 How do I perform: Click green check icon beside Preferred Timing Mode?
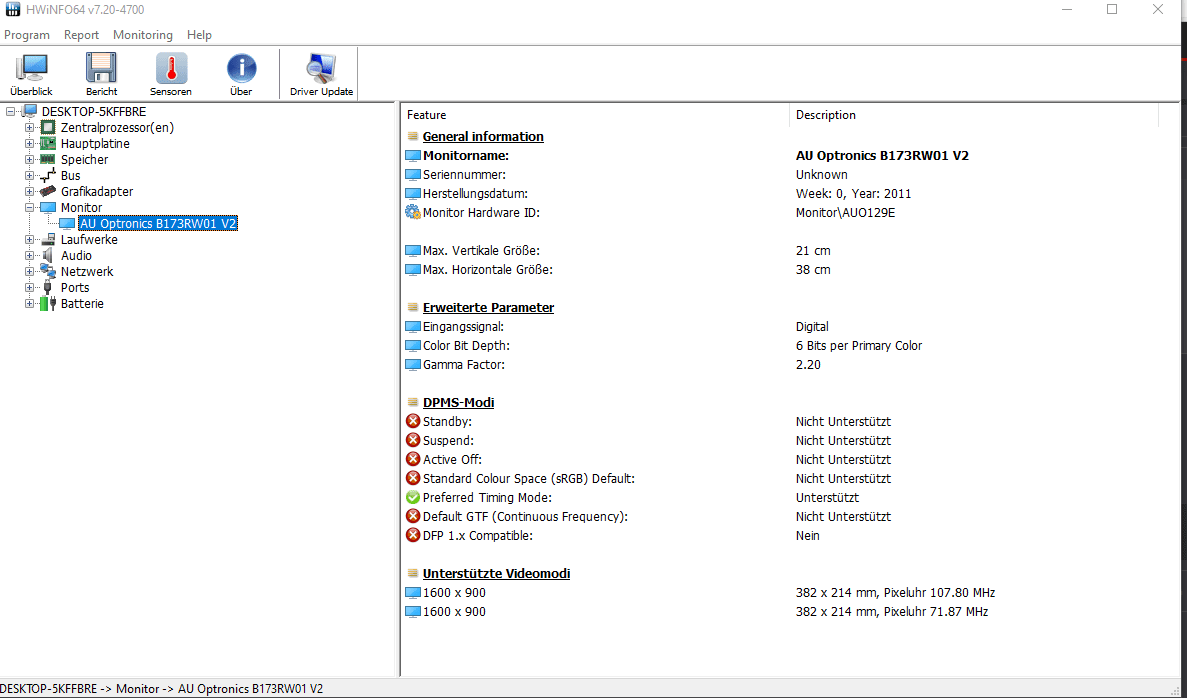[x=413, y=497]
